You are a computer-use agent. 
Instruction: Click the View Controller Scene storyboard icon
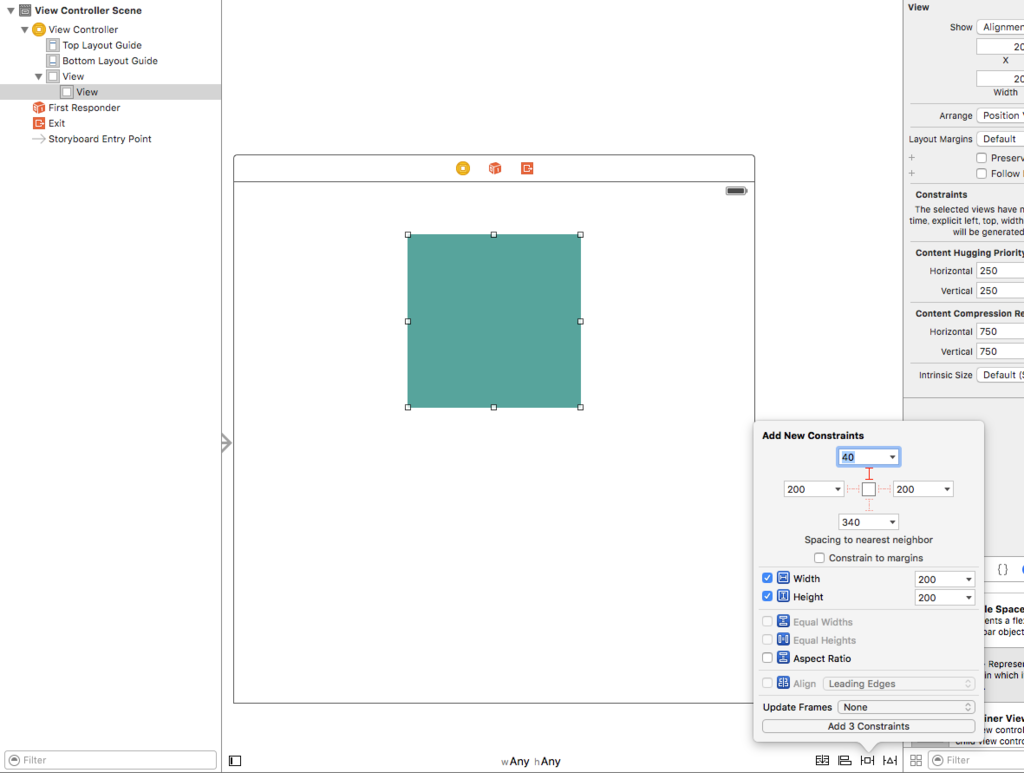[x=25, y=10]
